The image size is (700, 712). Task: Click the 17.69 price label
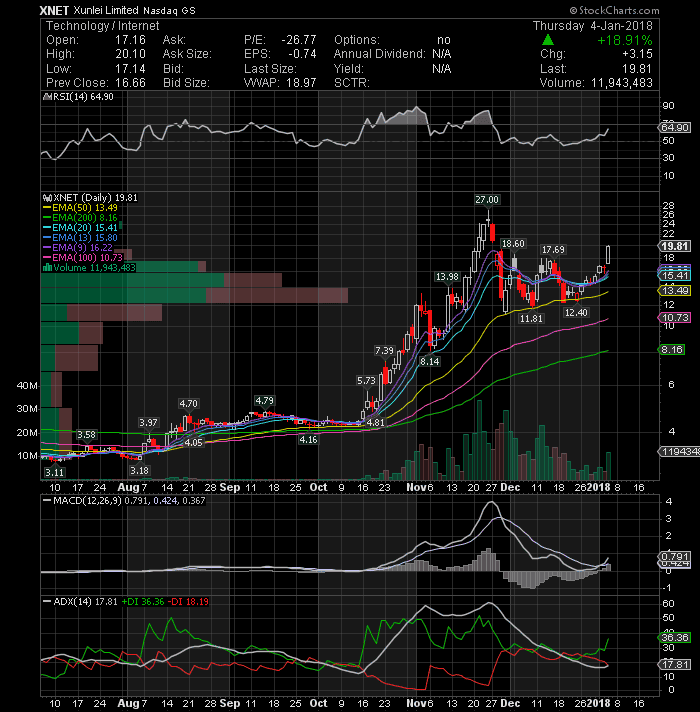pos(553,250)
